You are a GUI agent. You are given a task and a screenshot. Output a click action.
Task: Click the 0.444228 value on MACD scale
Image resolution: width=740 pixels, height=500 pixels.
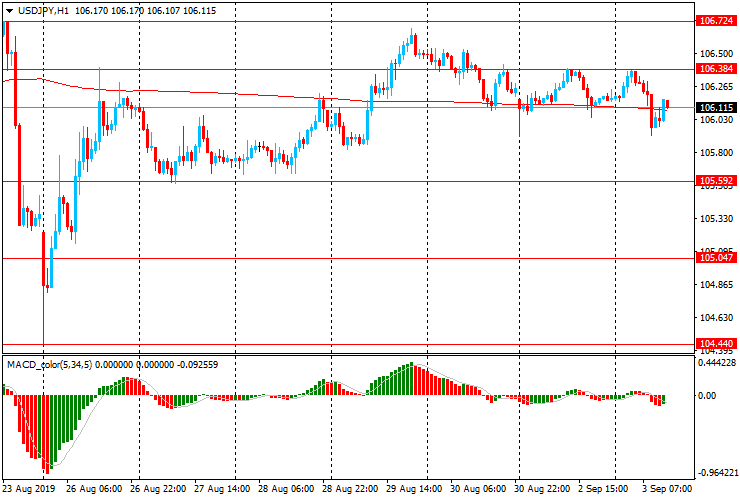click(716, 364)
